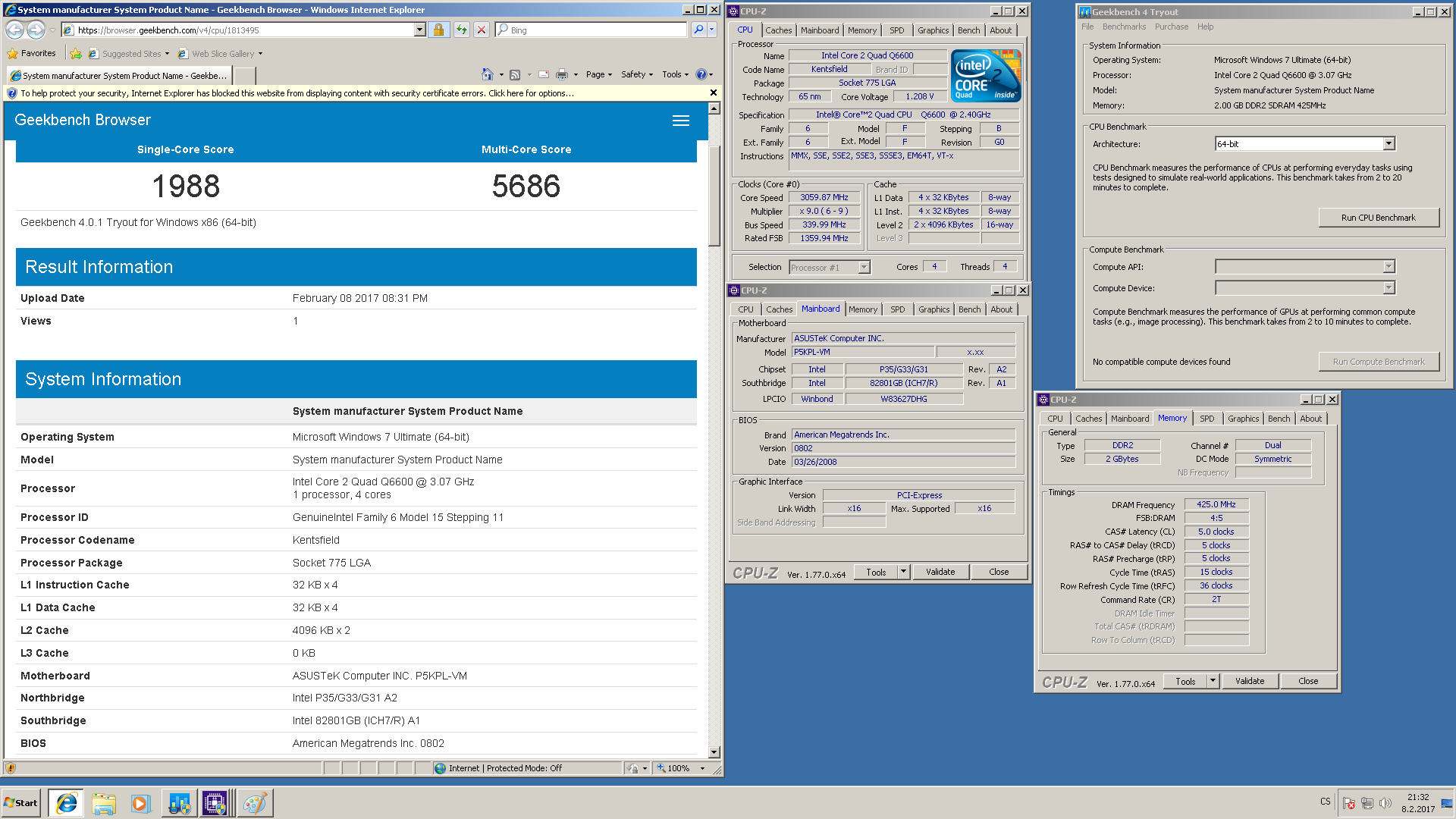
Task: Click the shield icon in IE status bar
Action: click(x=11, y=768)
